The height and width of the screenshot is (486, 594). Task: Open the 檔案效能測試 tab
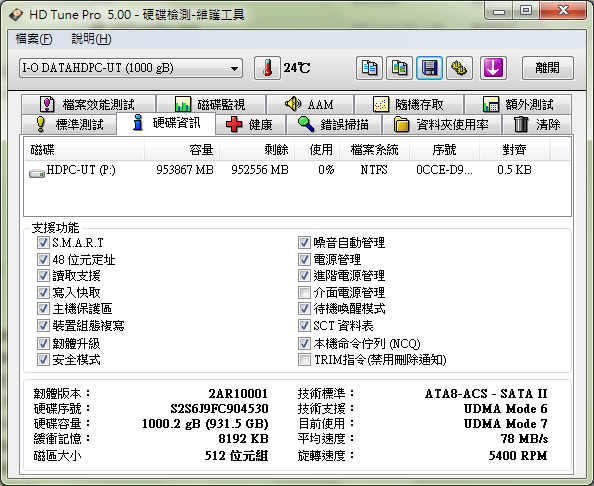[x=89, y=104]
